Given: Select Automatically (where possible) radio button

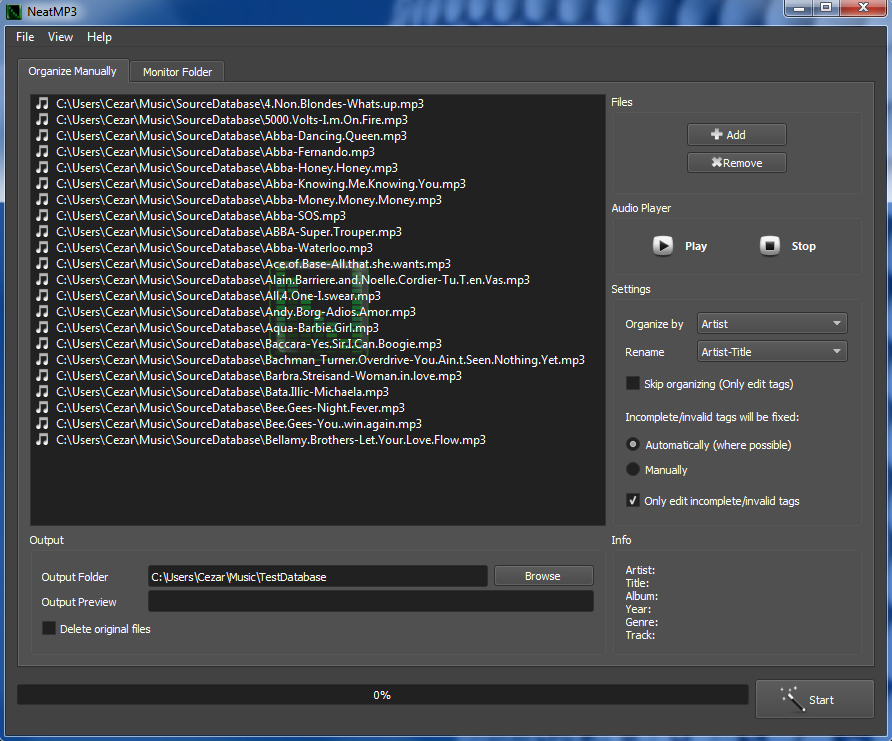Looking at the screenshot, I should pyautogui.click(x=633, y=444).
